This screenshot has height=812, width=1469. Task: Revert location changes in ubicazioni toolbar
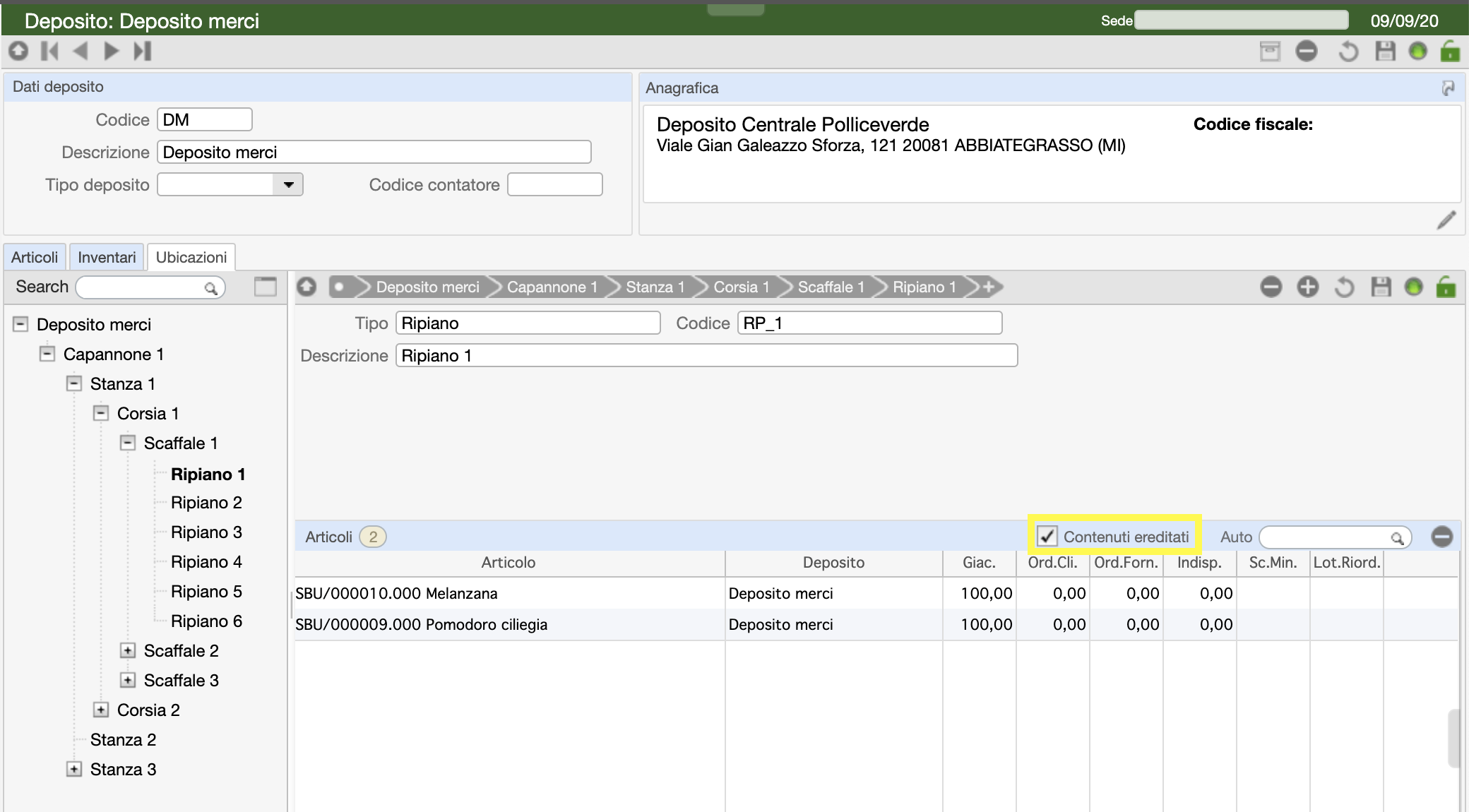click(x=1345, y=287)
